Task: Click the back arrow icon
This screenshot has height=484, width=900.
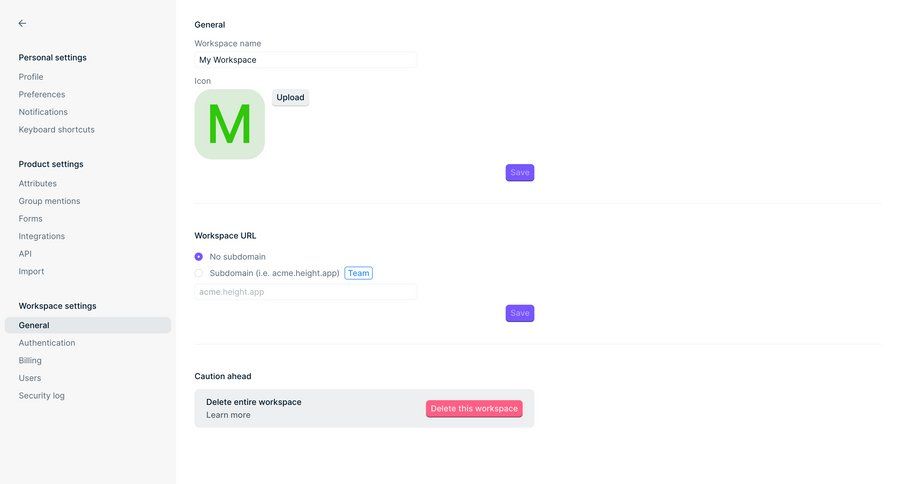Action: click(22, 23)
